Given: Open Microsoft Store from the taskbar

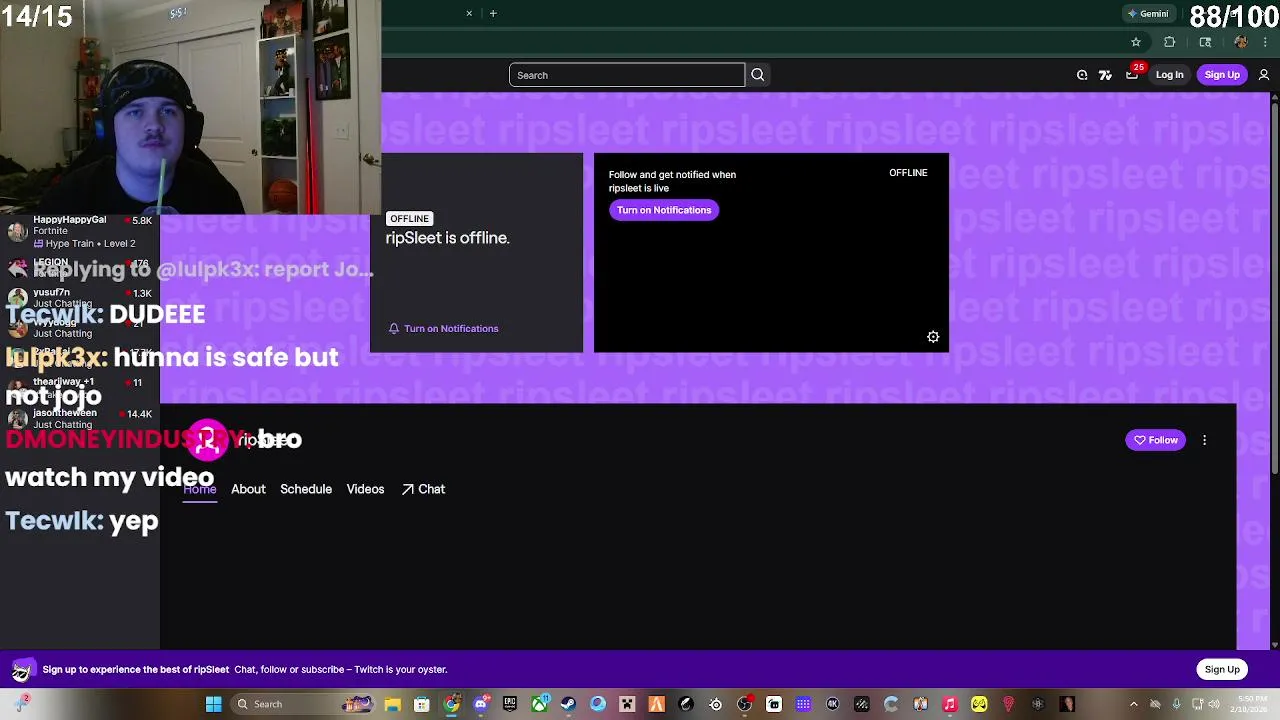Looking at the screenshot, I should point(422,704).
